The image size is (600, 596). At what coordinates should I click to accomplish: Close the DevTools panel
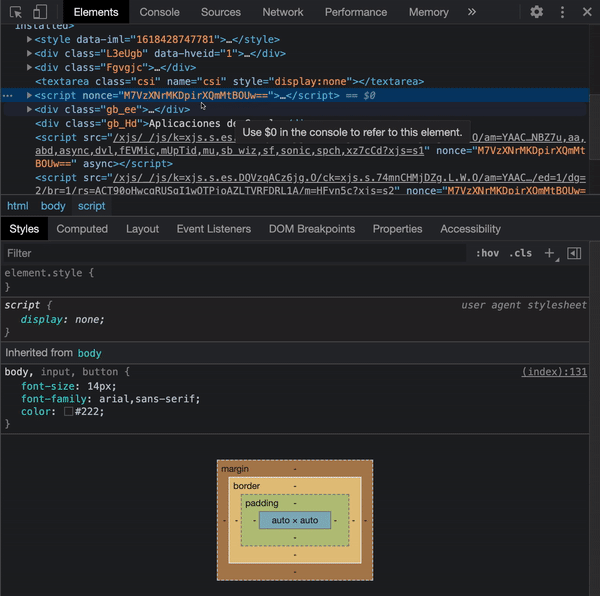click(x=587, y=12)
